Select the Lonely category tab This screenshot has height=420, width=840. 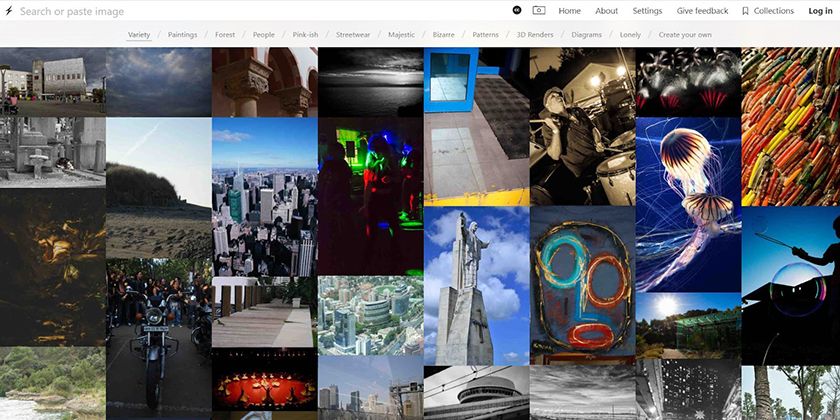pos(630,34)
